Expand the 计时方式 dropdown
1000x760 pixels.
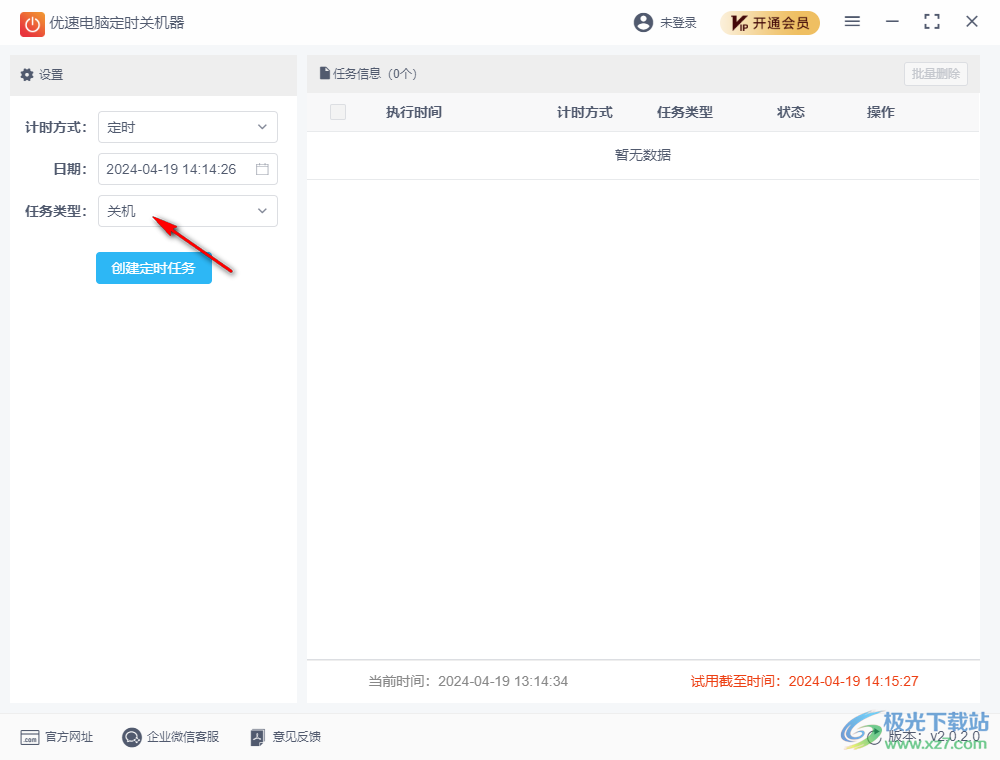(188, 127)
